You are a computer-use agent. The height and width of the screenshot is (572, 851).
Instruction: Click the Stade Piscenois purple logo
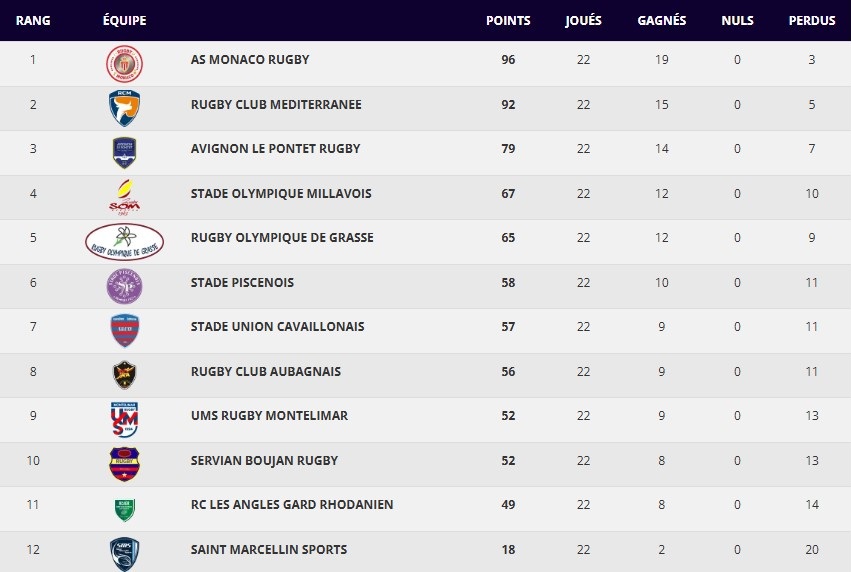pos(124,286)
